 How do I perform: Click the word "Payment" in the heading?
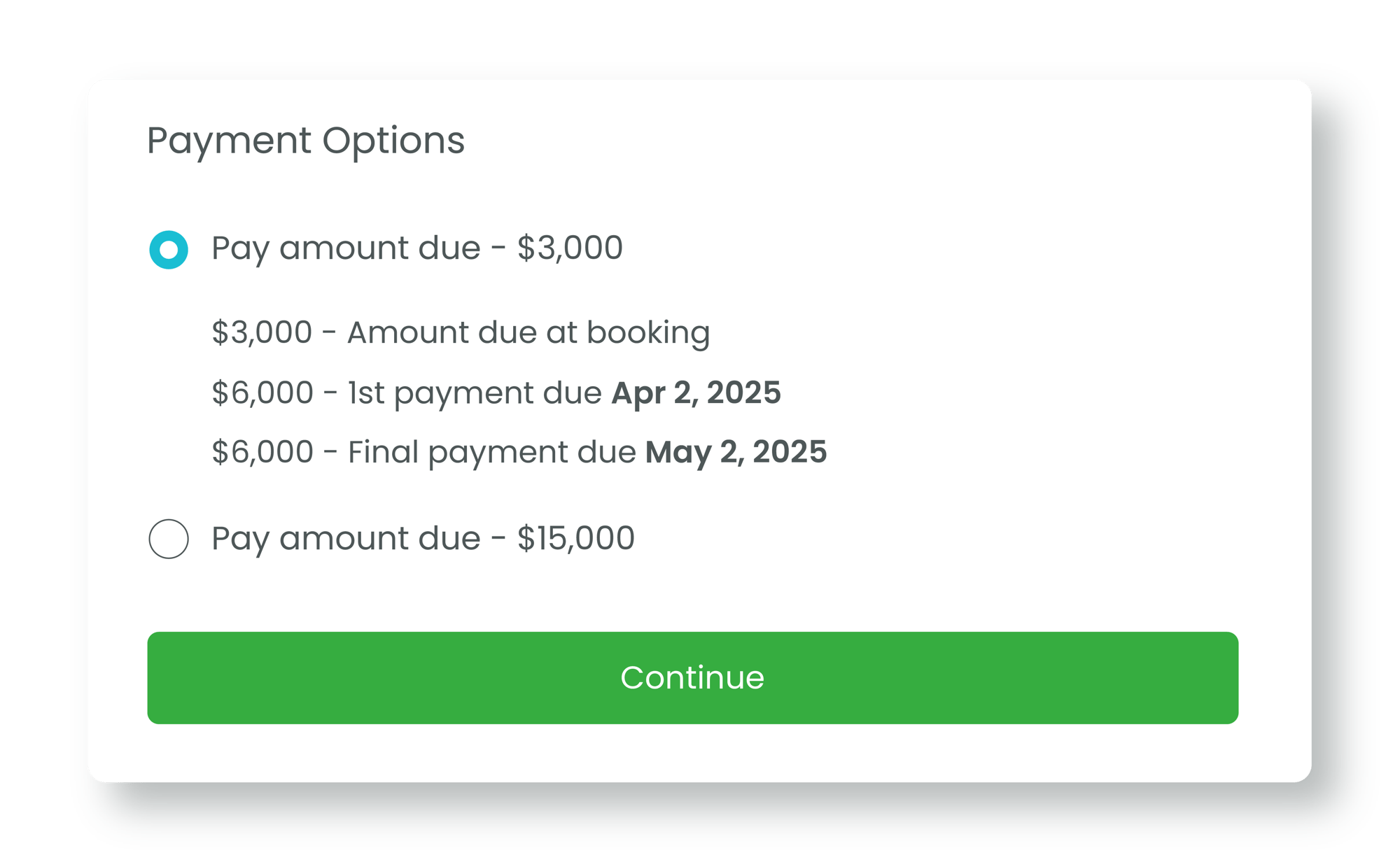coord(229,141)
